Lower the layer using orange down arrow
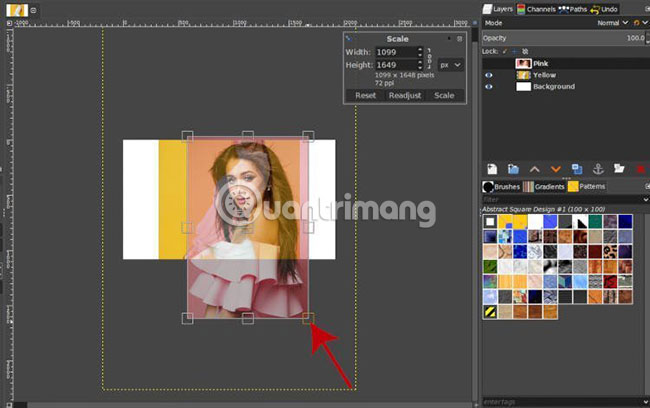Viewport: 650px width, 408px height. (555, 168)
